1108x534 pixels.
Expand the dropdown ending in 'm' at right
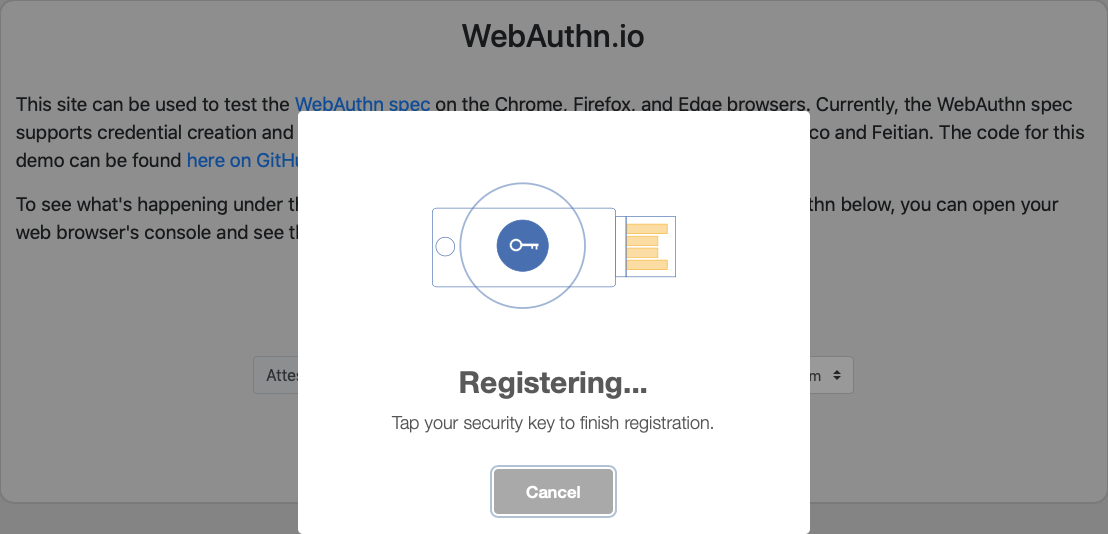click(x=831, y=375)
